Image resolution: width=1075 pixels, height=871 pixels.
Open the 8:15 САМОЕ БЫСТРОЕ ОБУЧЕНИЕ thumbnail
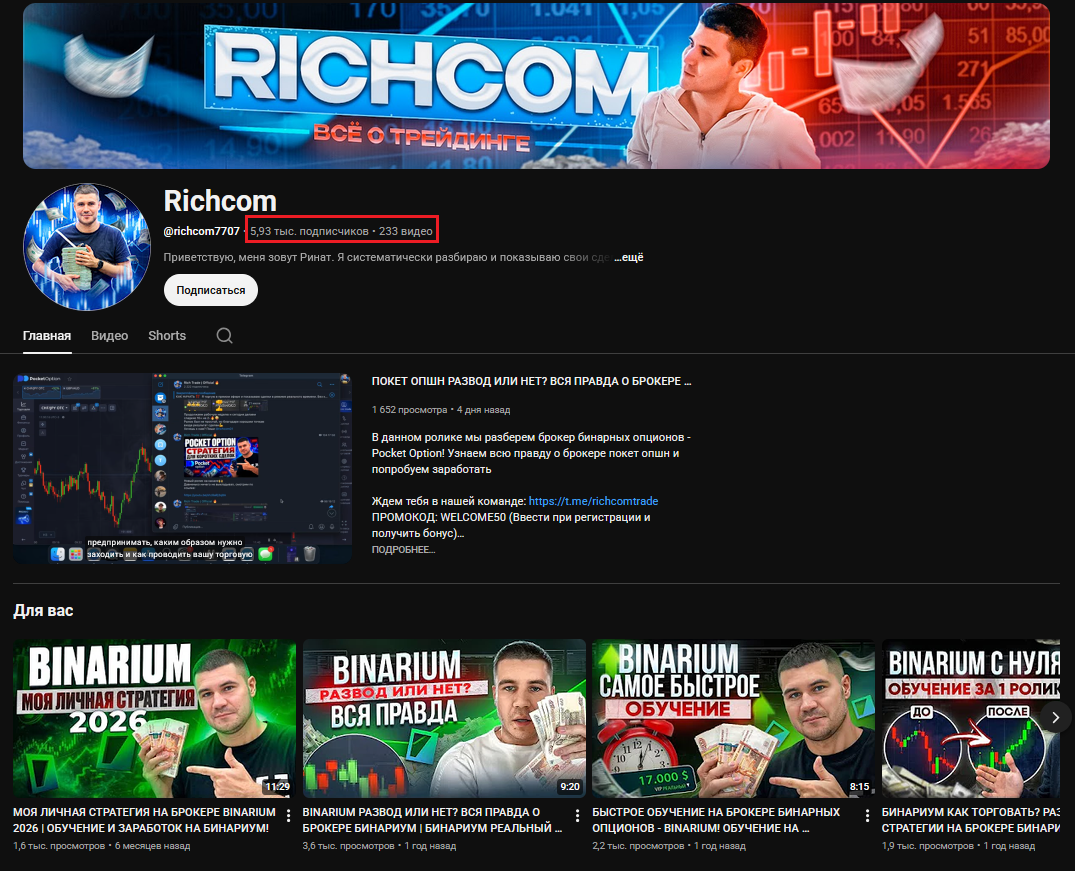(x=734, y=718)
